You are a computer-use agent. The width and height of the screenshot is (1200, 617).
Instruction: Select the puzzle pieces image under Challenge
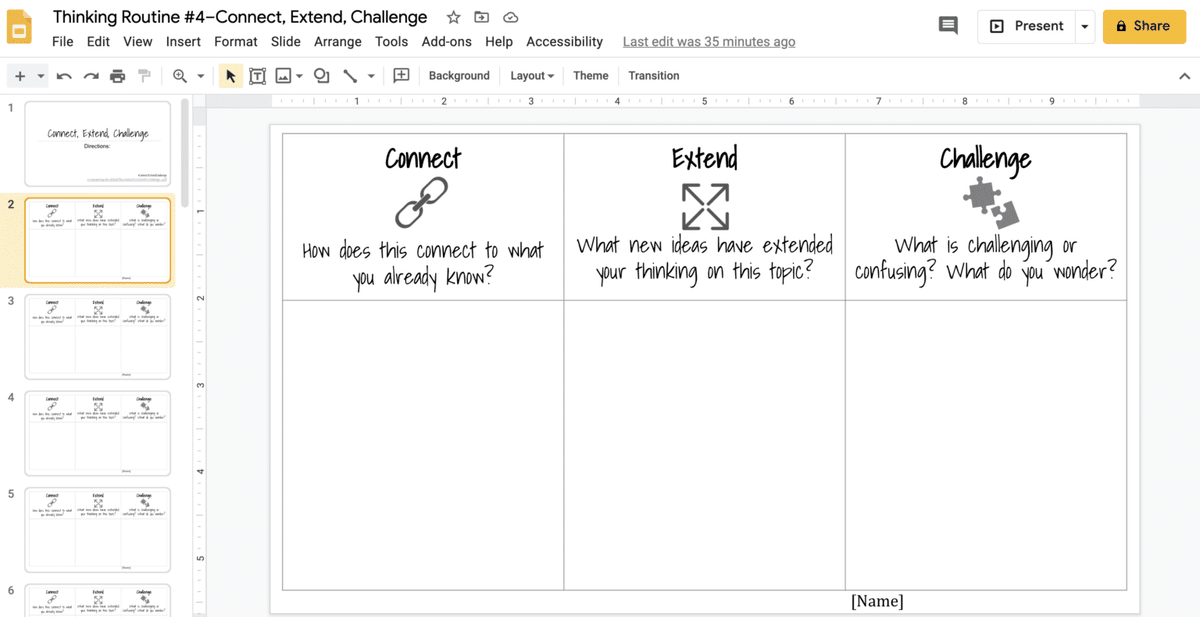[991, 203]
